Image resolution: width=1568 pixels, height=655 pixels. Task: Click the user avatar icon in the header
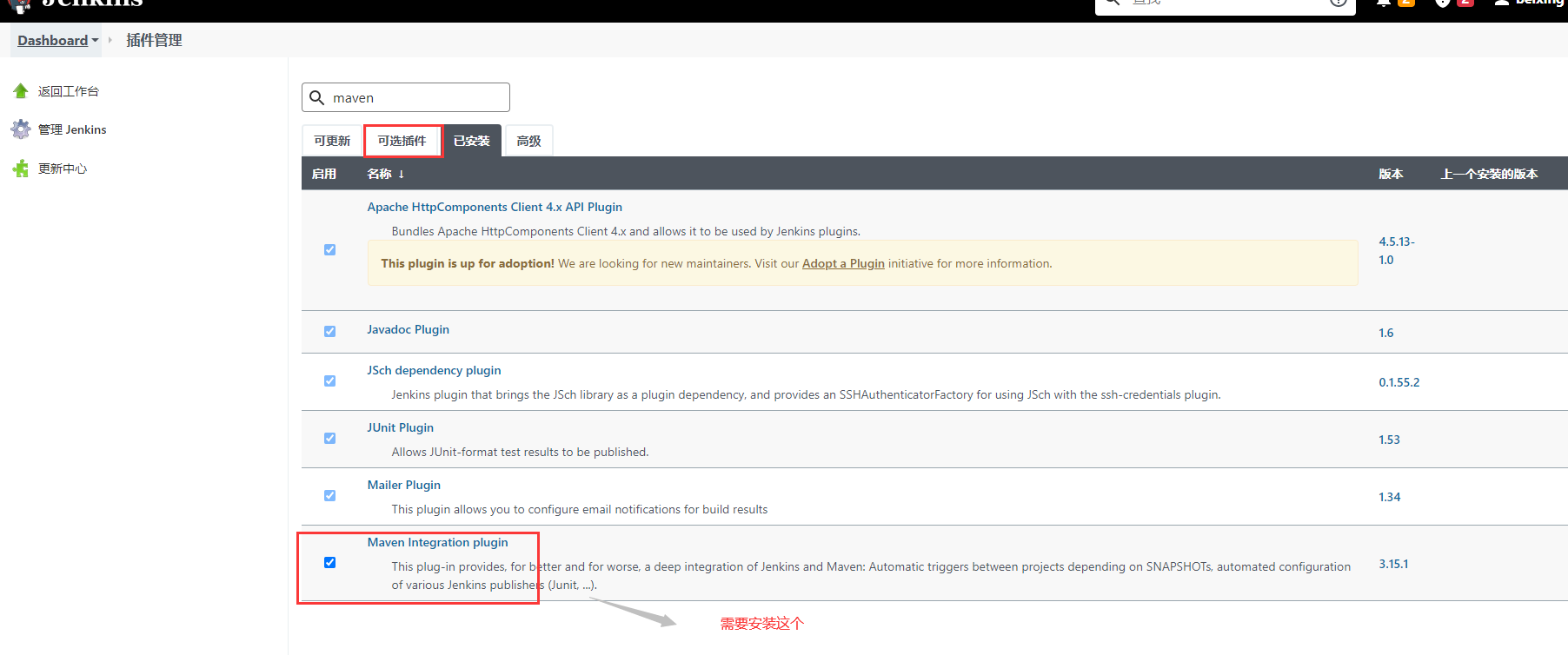pos(1501,3)
